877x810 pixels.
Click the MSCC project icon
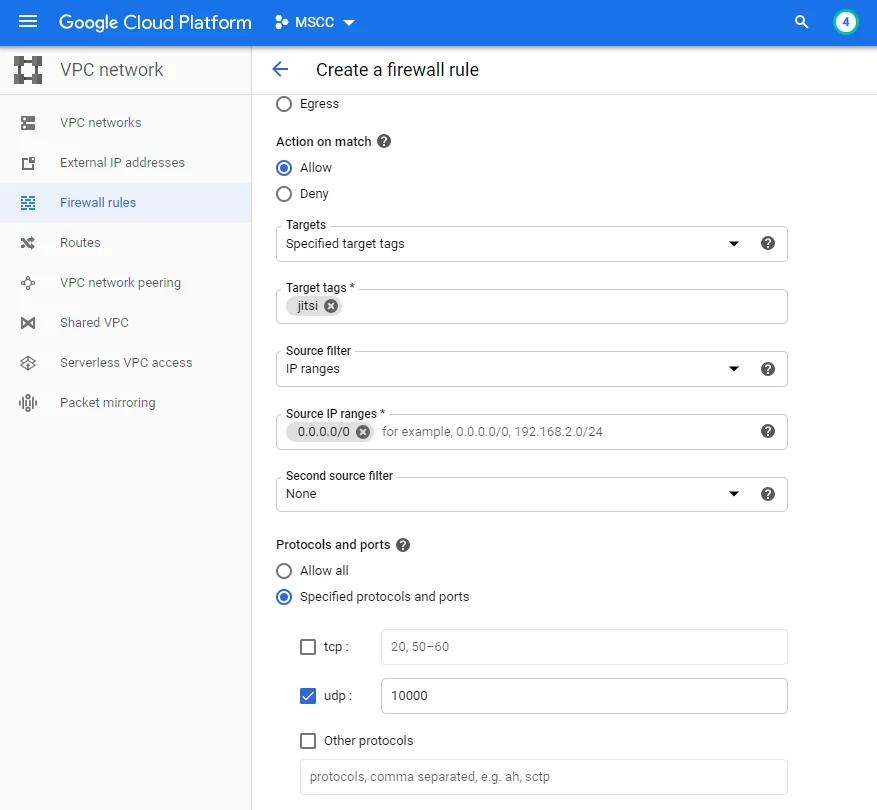(x=282, y=22)
